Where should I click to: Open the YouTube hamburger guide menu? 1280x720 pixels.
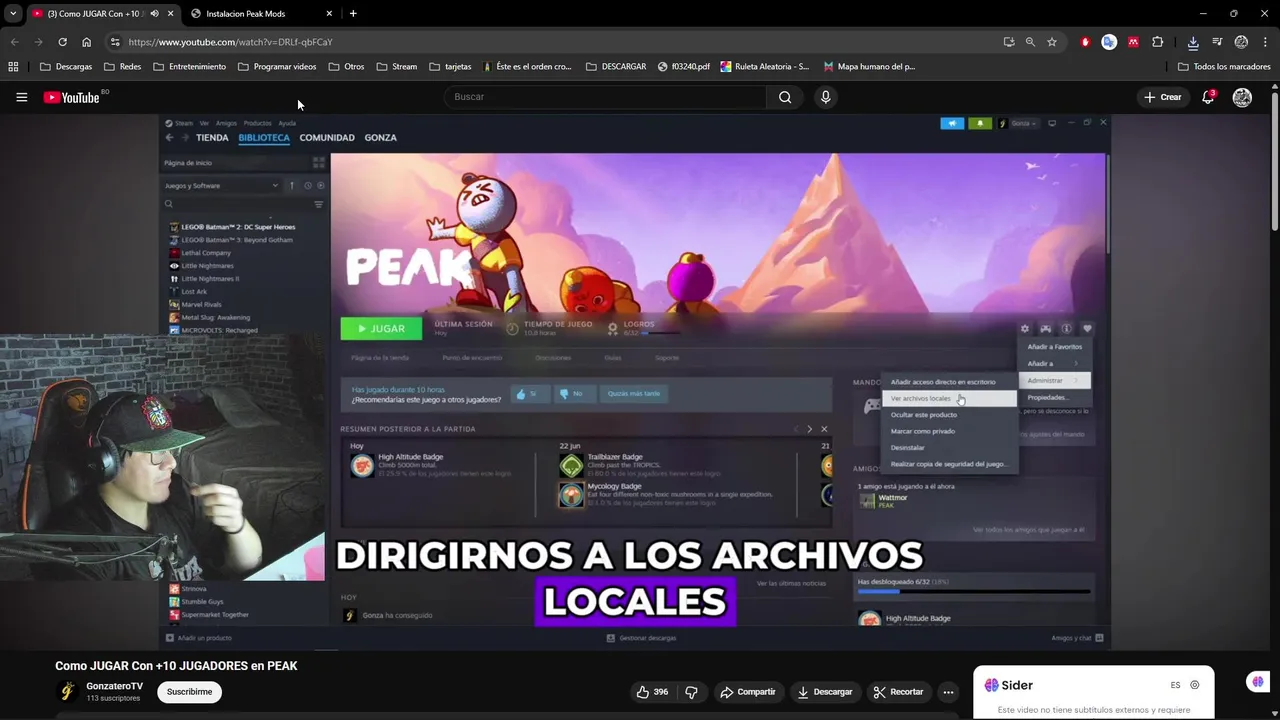21,97
